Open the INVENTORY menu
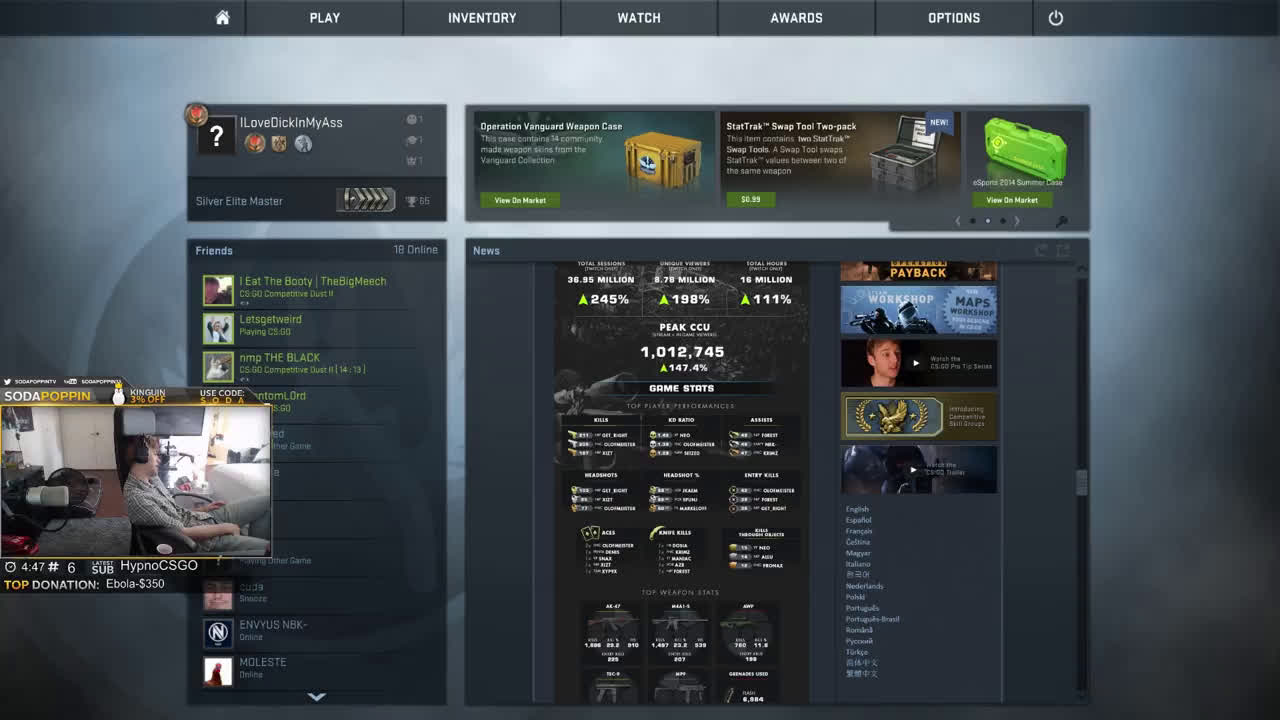1280x720 pixels. click(482, 18)
